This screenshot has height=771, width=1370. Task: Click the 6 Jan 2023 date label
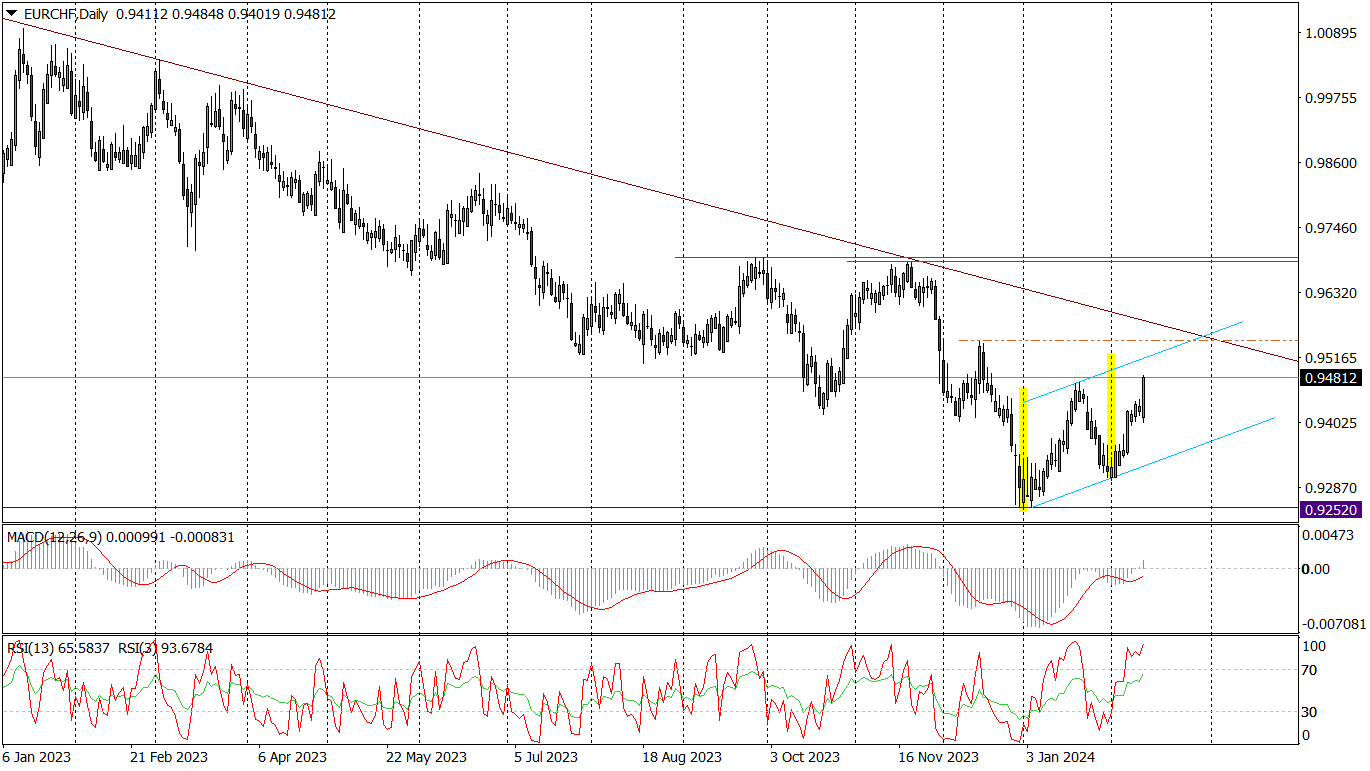[37, 757]
